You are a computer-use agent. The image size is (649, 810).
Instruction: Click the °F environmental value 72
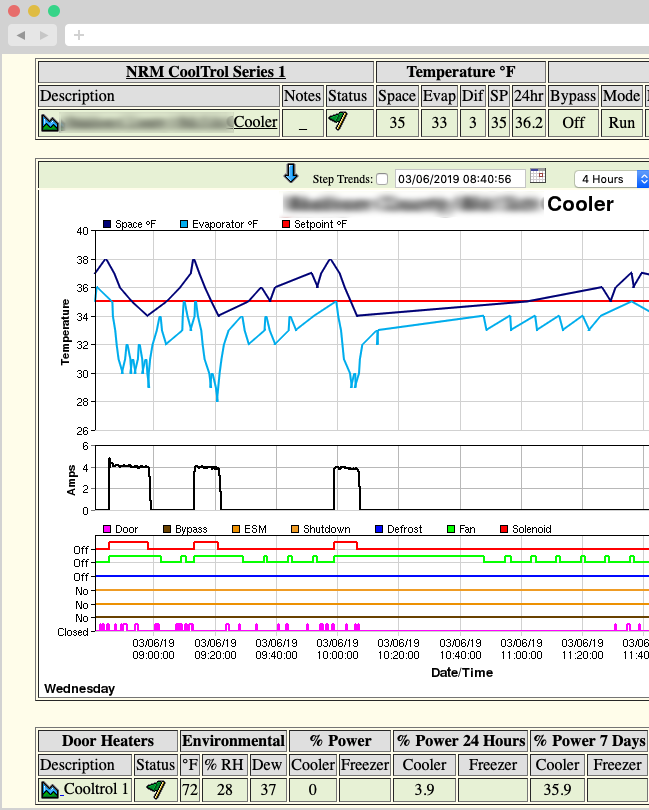(190, 789)
